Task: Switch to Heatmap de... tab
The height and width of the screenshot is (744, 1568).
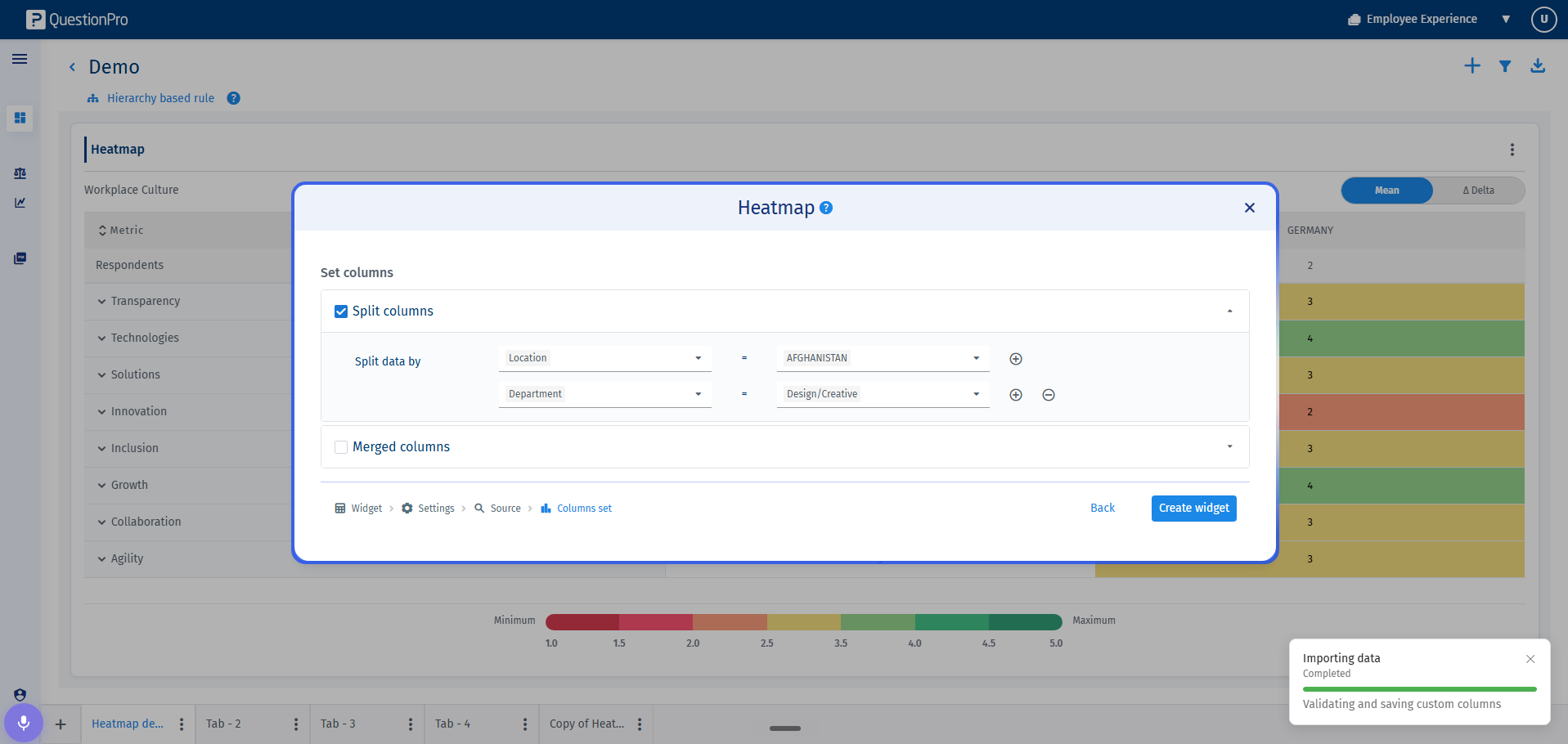Action: (x=128, y=724)
